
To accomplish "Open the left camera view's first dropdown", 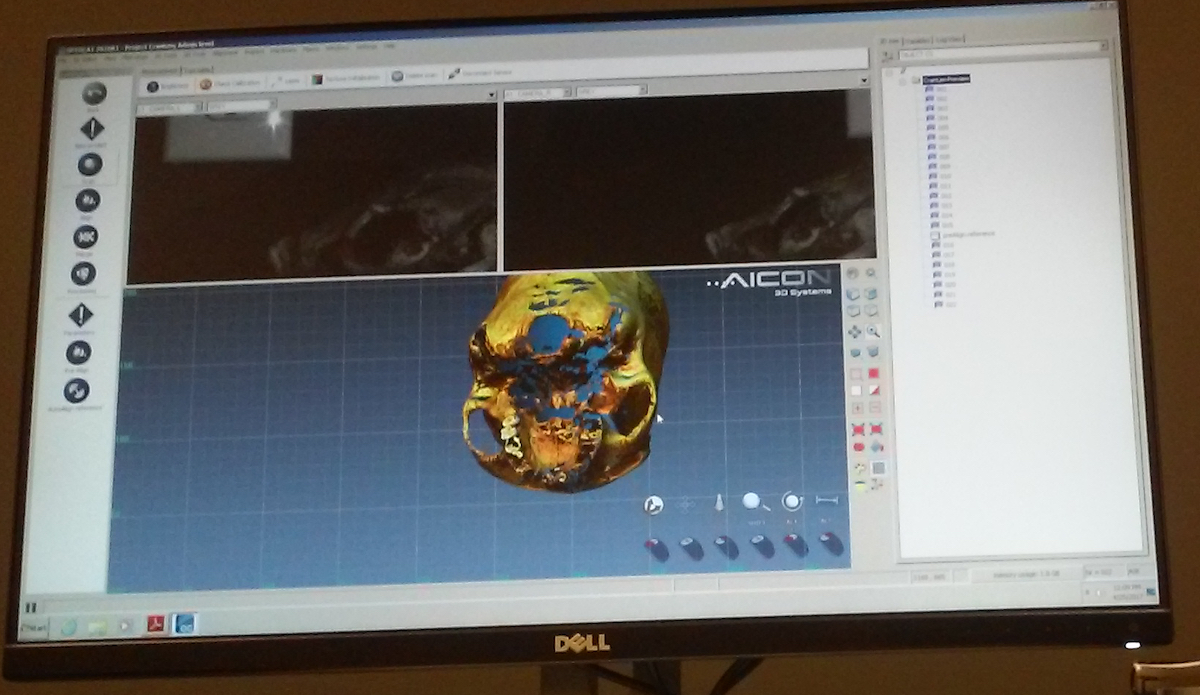I will (x=170, y=106).
